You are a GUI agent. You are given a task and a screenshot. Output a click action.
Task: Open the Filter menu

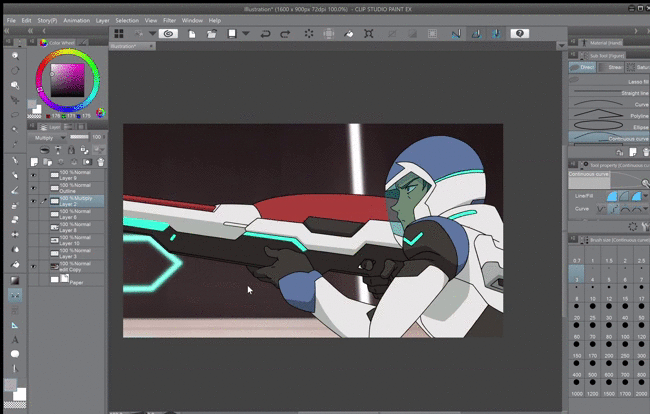(169, 20)
